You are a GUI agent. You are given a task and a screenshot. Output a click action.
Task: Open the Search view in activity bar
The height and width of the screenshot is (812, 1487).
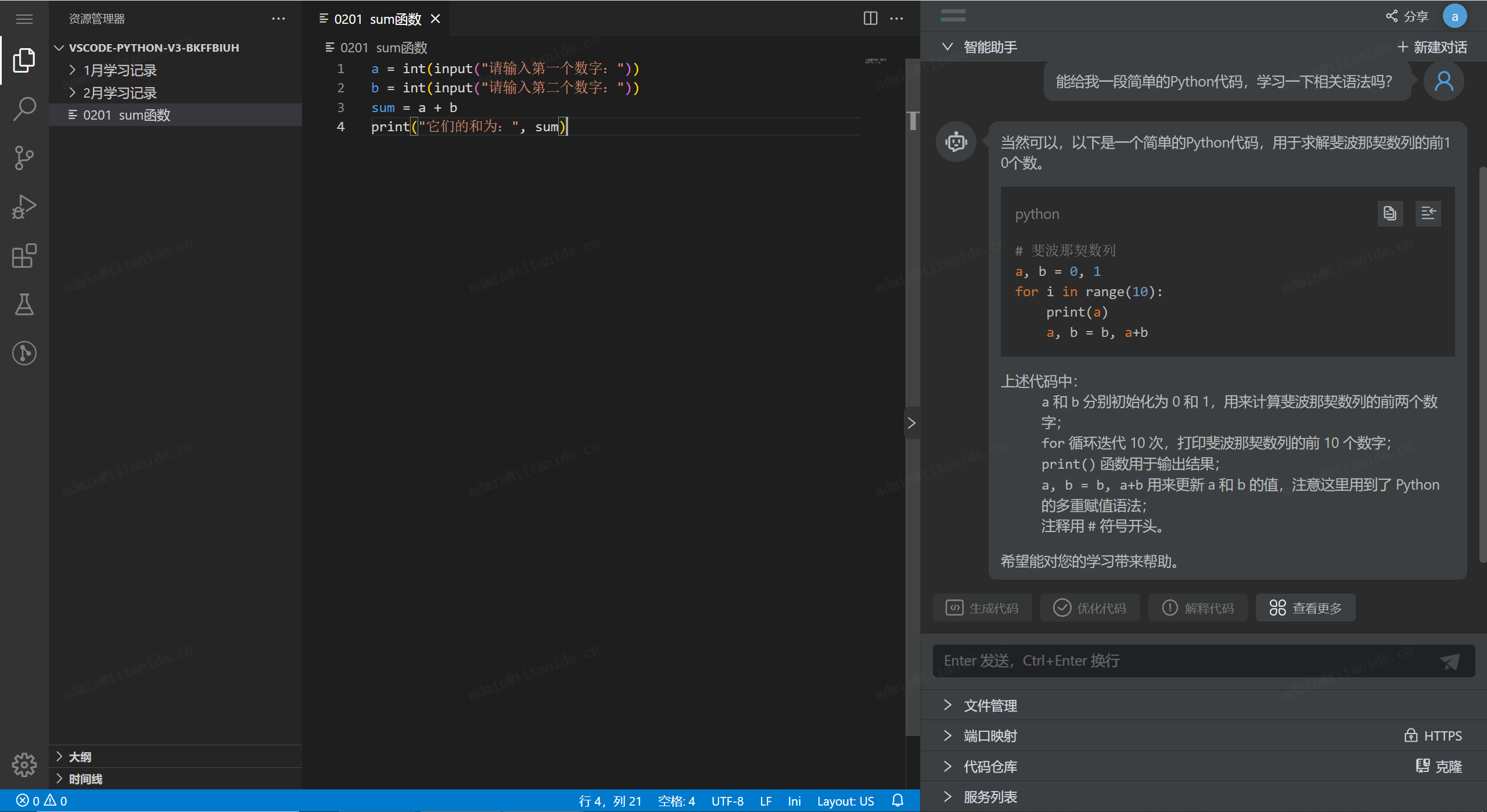coord(24,109)
